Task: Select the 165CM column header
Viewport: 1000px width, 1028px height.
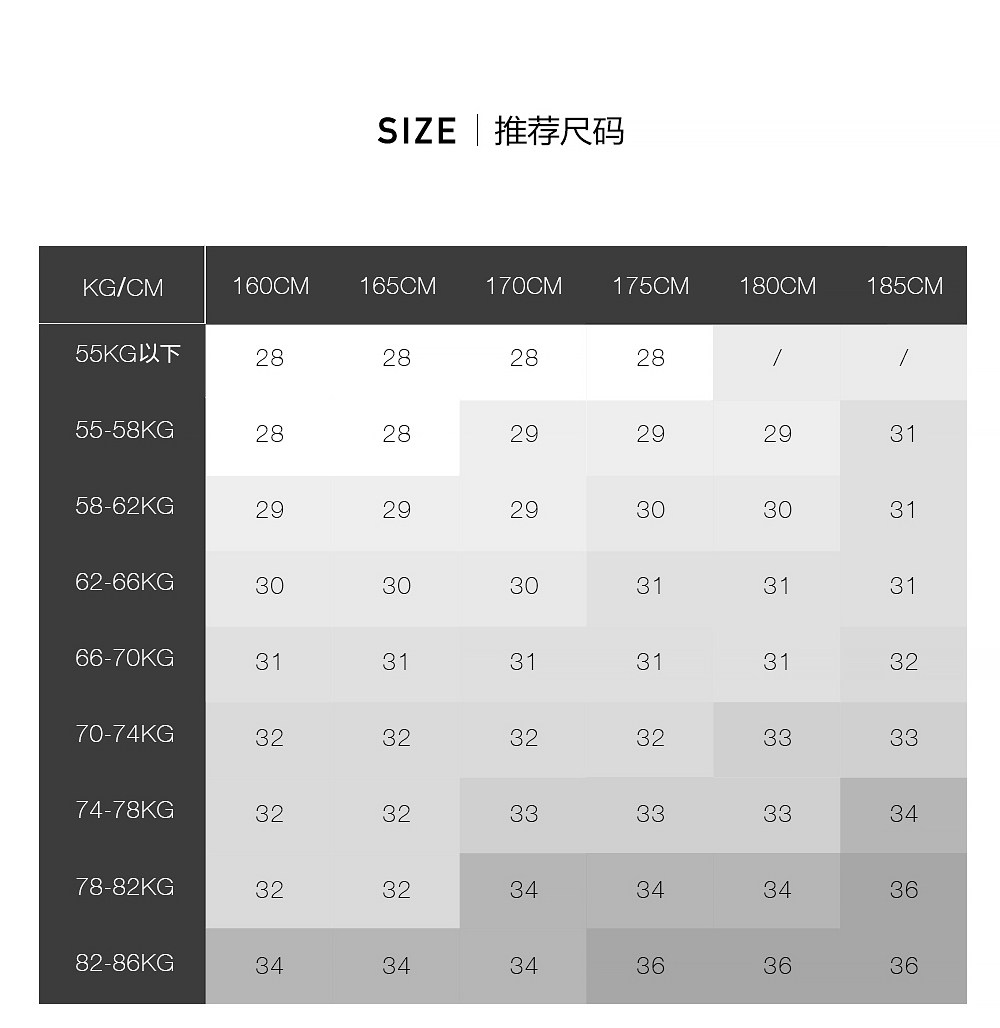Action: coord(397,286)
